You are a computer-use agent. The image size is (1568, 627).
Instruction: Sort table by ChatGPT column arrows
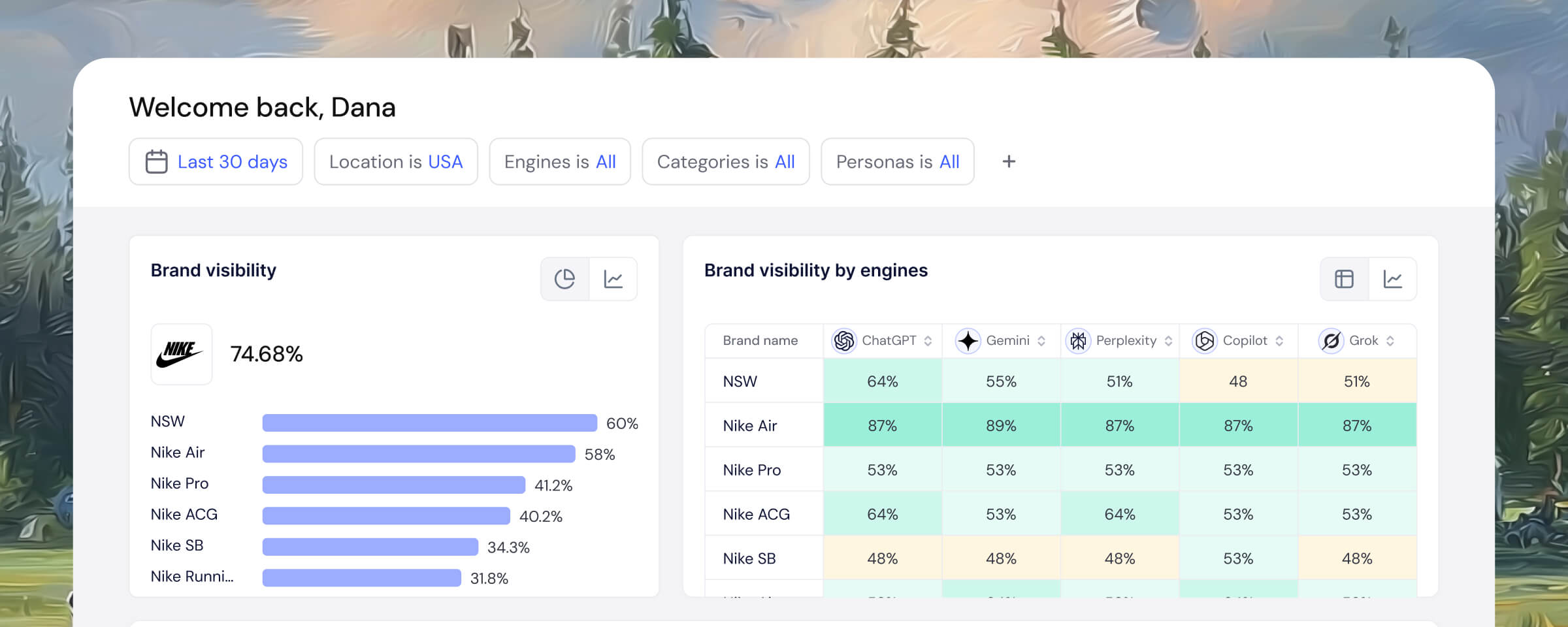928,341
